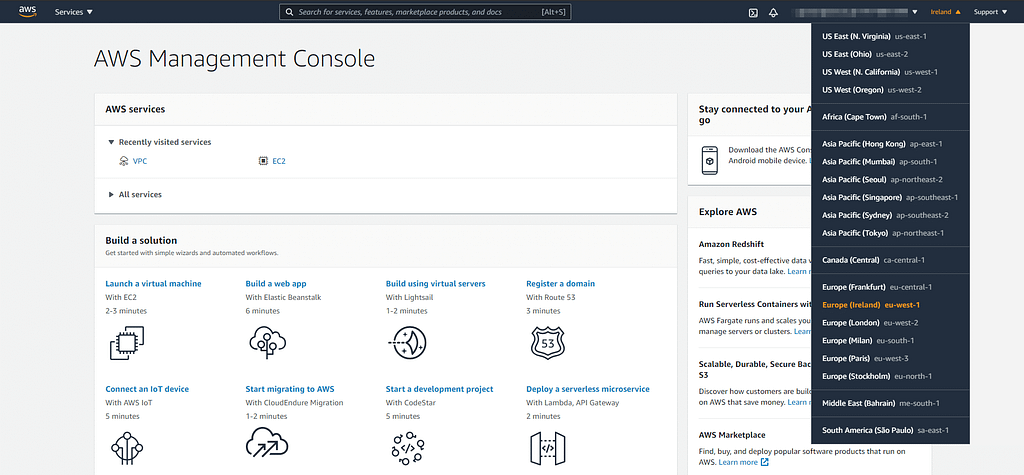Click the EC2 chip icon
The width and height of the screenshot is (1024, 475).
(264, 161)
